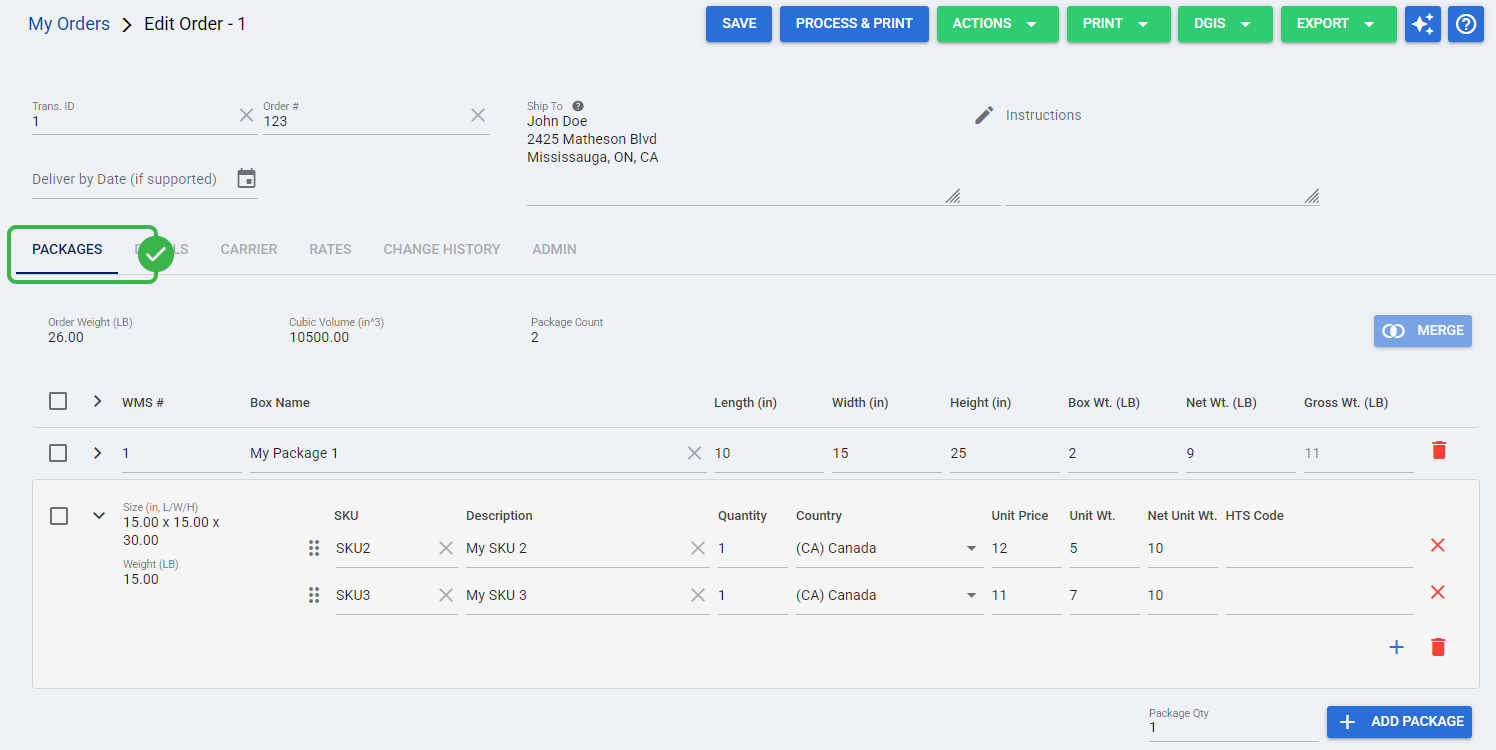Expand all packages header chevron
1496x750 pixels.
tap(97, 401)
